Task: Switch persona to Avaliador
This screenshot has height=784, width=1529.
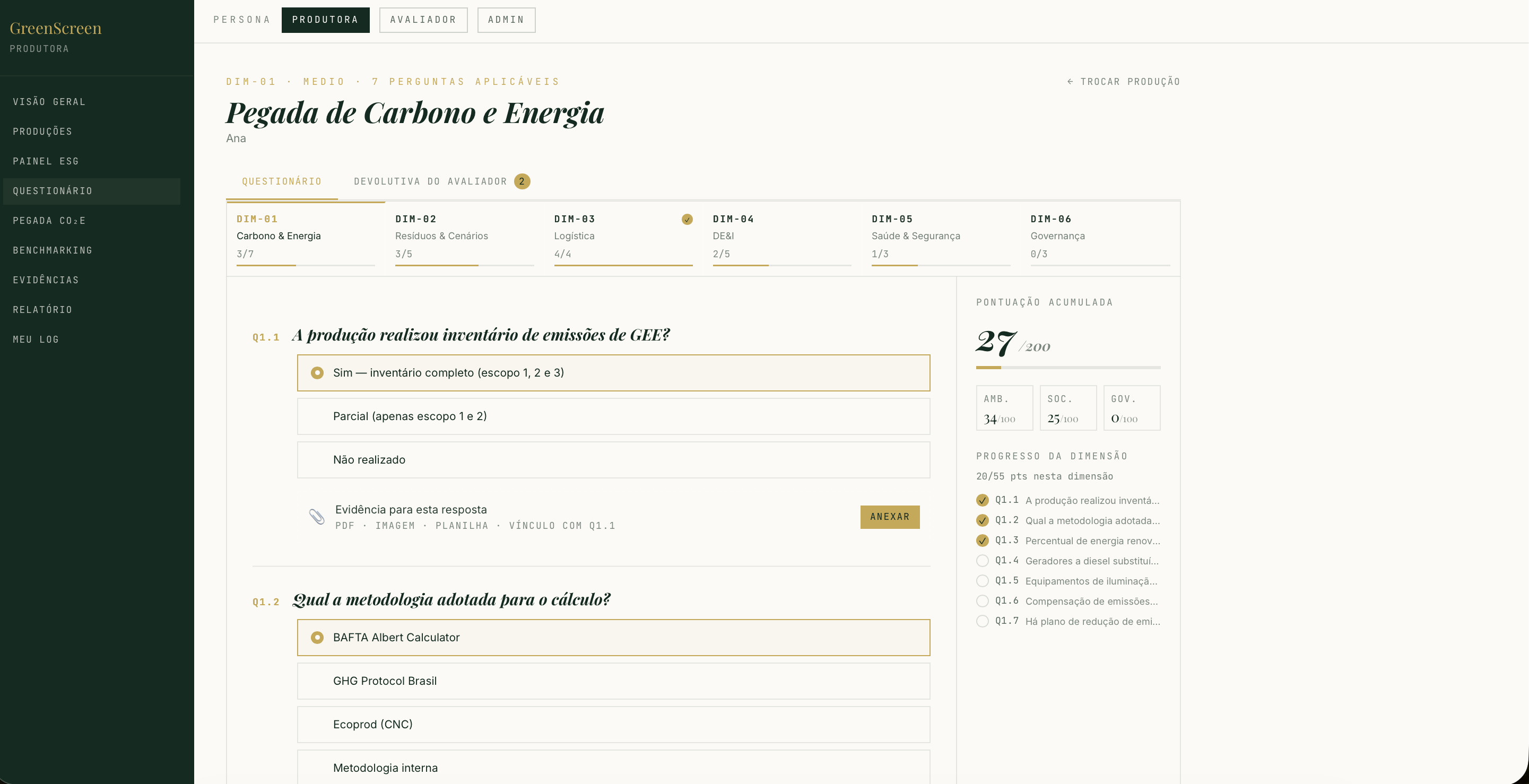Action: point(423,20)
